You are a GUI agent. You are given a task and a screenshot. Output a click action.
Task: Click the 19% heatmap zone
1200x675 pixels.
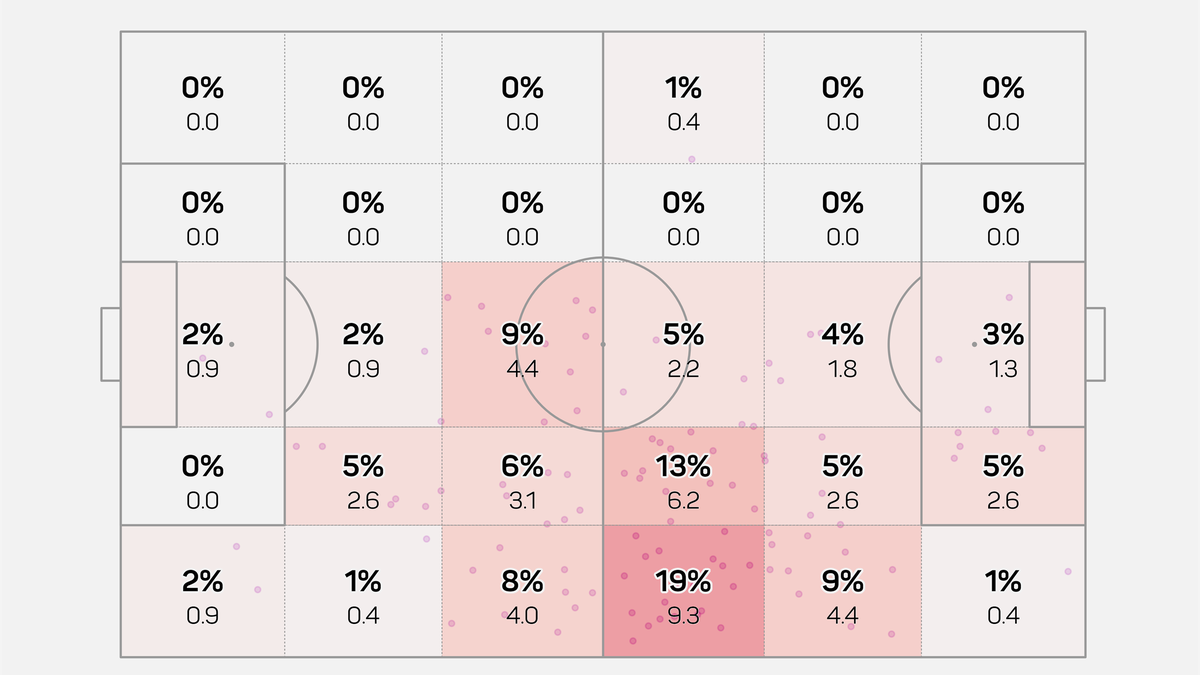(683, 591)
